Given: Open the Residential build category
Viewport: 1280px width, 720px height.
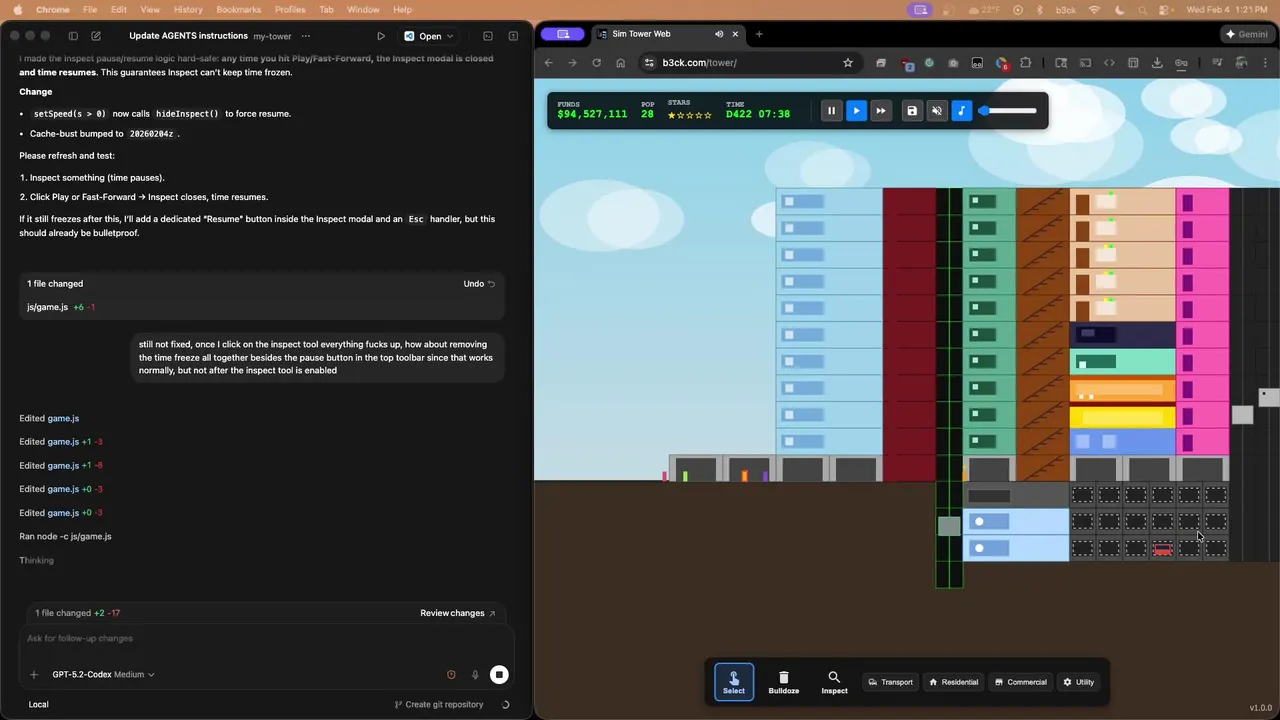Looking at the screenshot, I should tap(953, 682).
